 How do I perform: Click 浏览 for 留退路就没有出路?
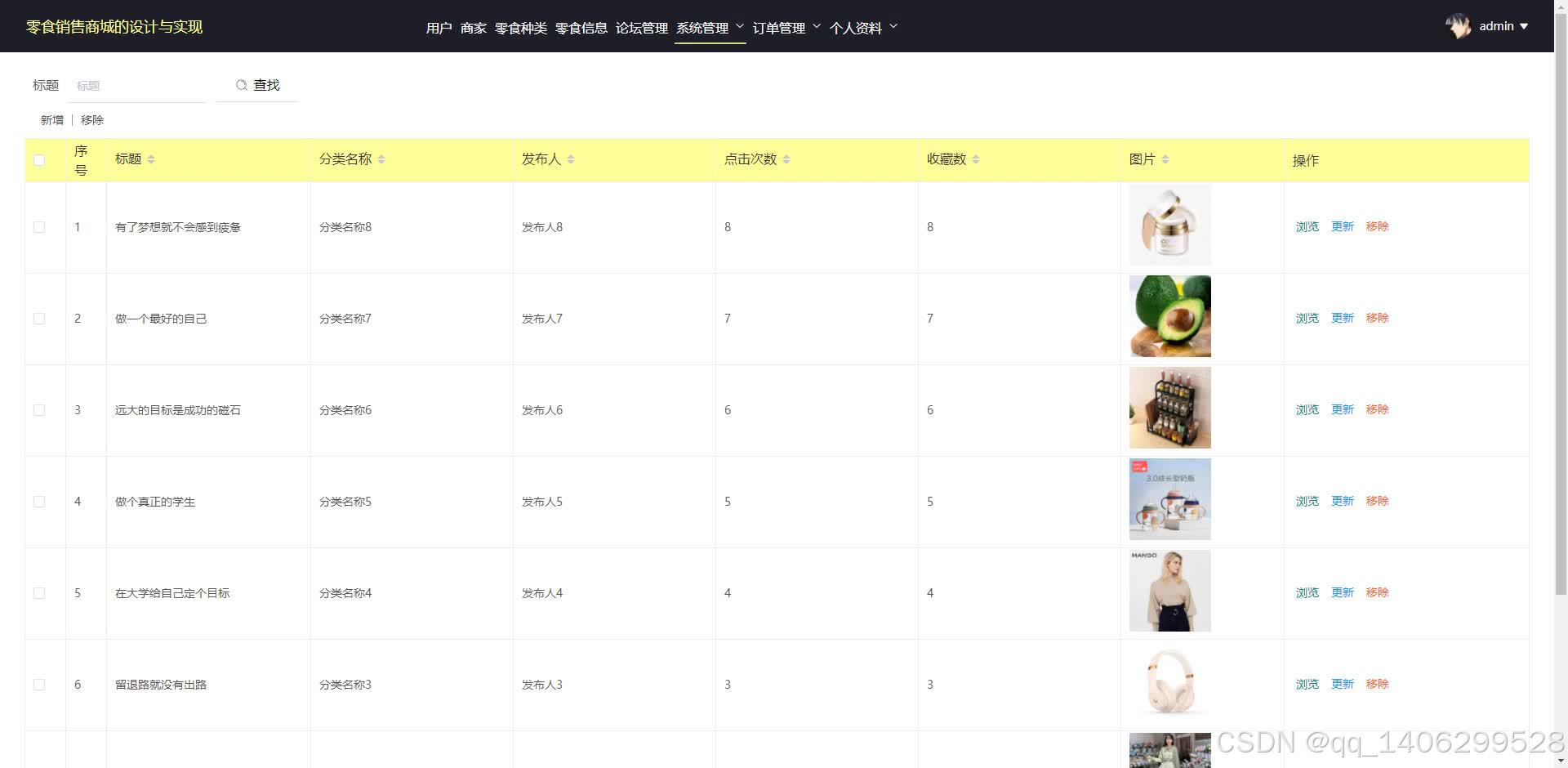1307,684
